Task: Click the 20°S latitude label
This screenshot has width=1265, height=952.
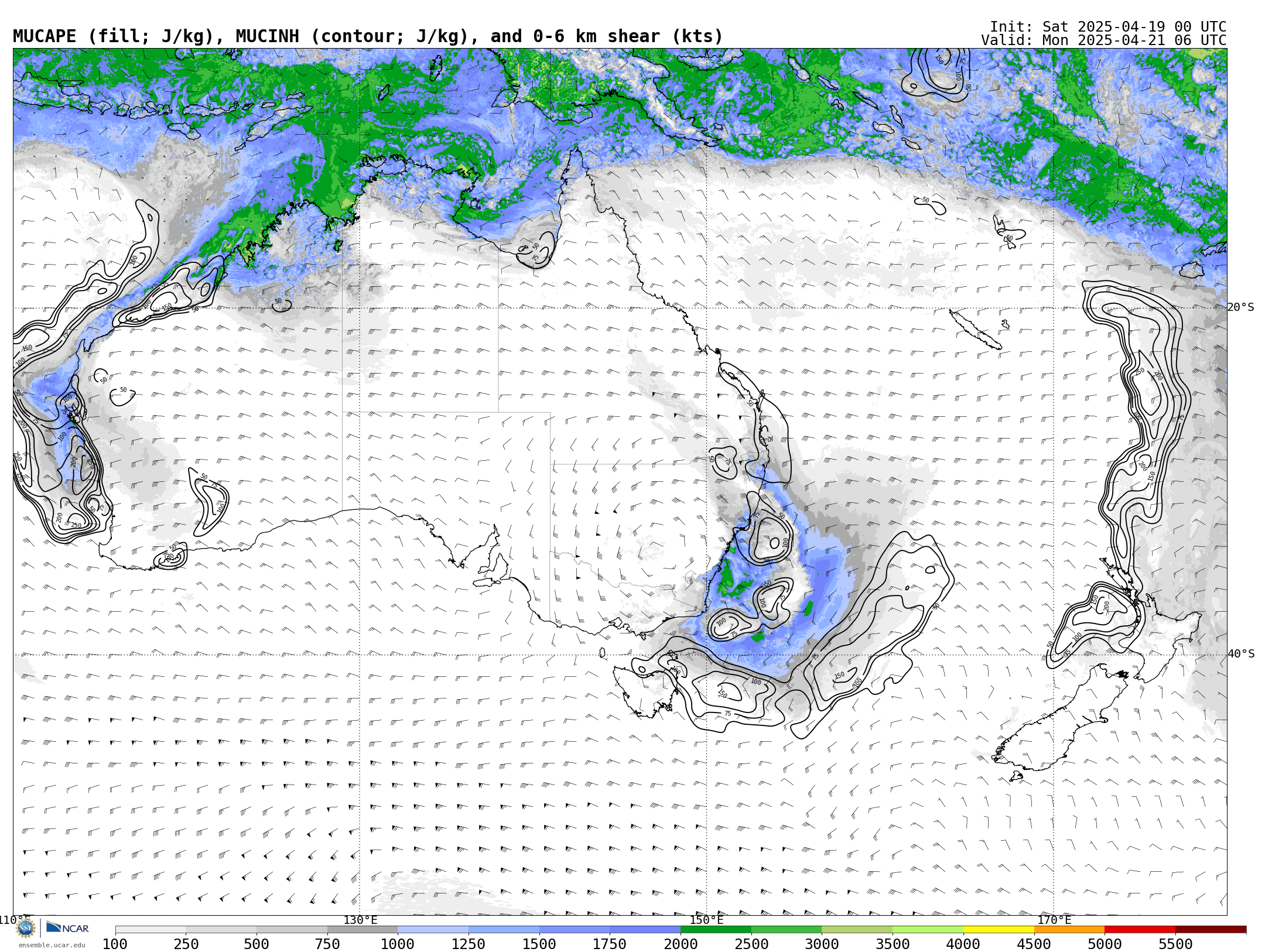Action: pos(1240,307)
